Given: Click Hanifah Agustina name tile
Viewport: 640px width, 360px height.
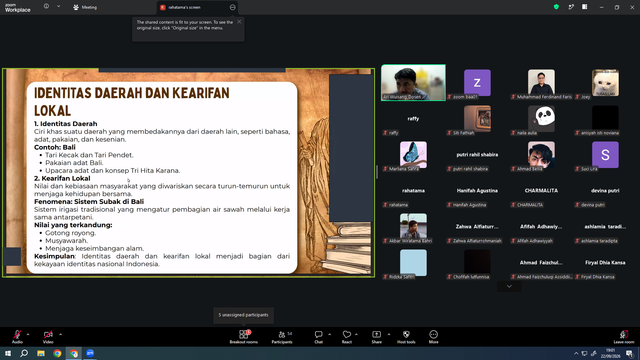Looking at the screenshot, I should click(477, 191).
